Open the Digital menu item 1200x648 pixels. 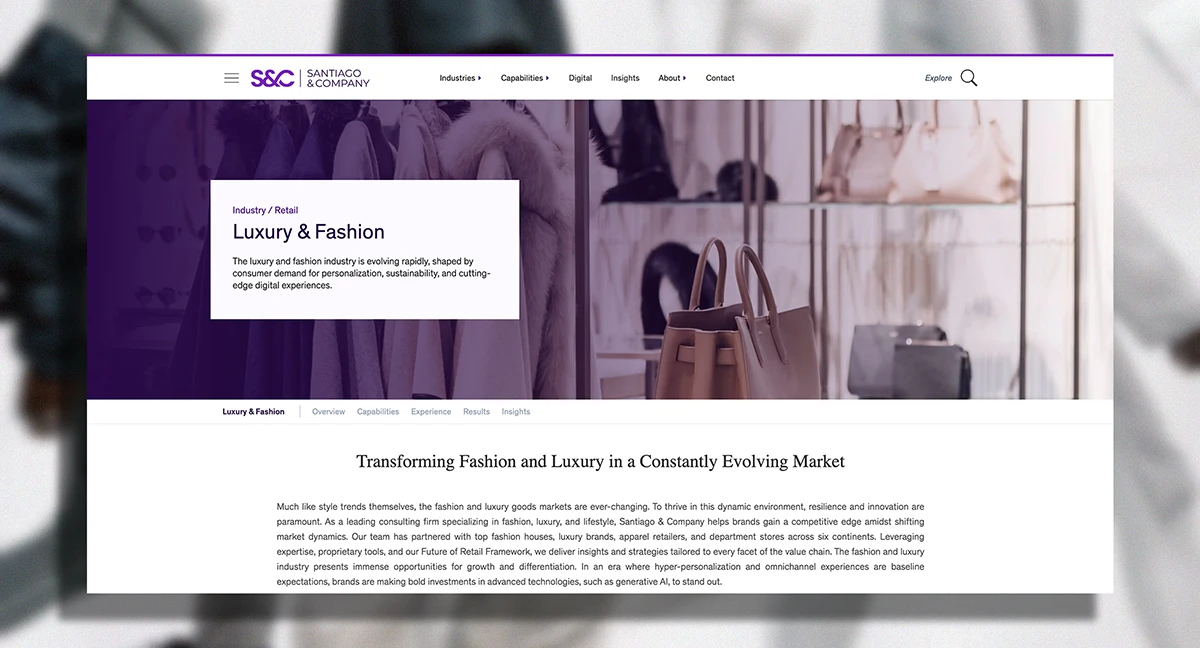coord(580,78)
